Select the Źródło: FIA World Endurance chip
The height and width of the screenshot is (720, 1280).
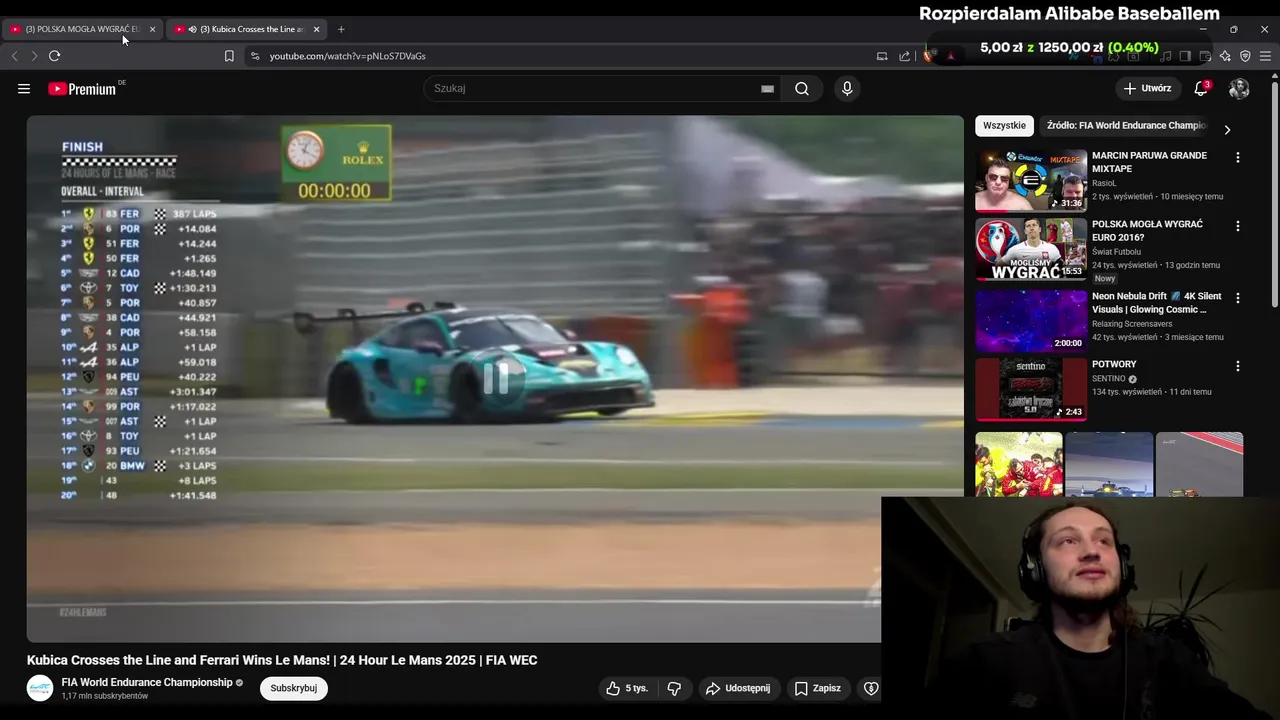click(1126, 126)
